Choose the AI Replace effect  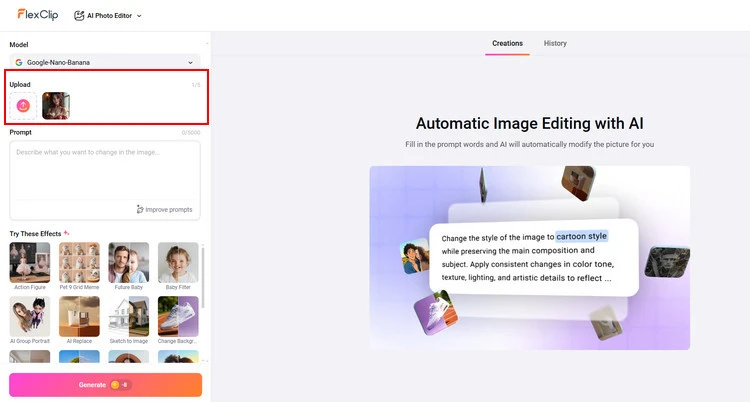click(x=79, y=320)
